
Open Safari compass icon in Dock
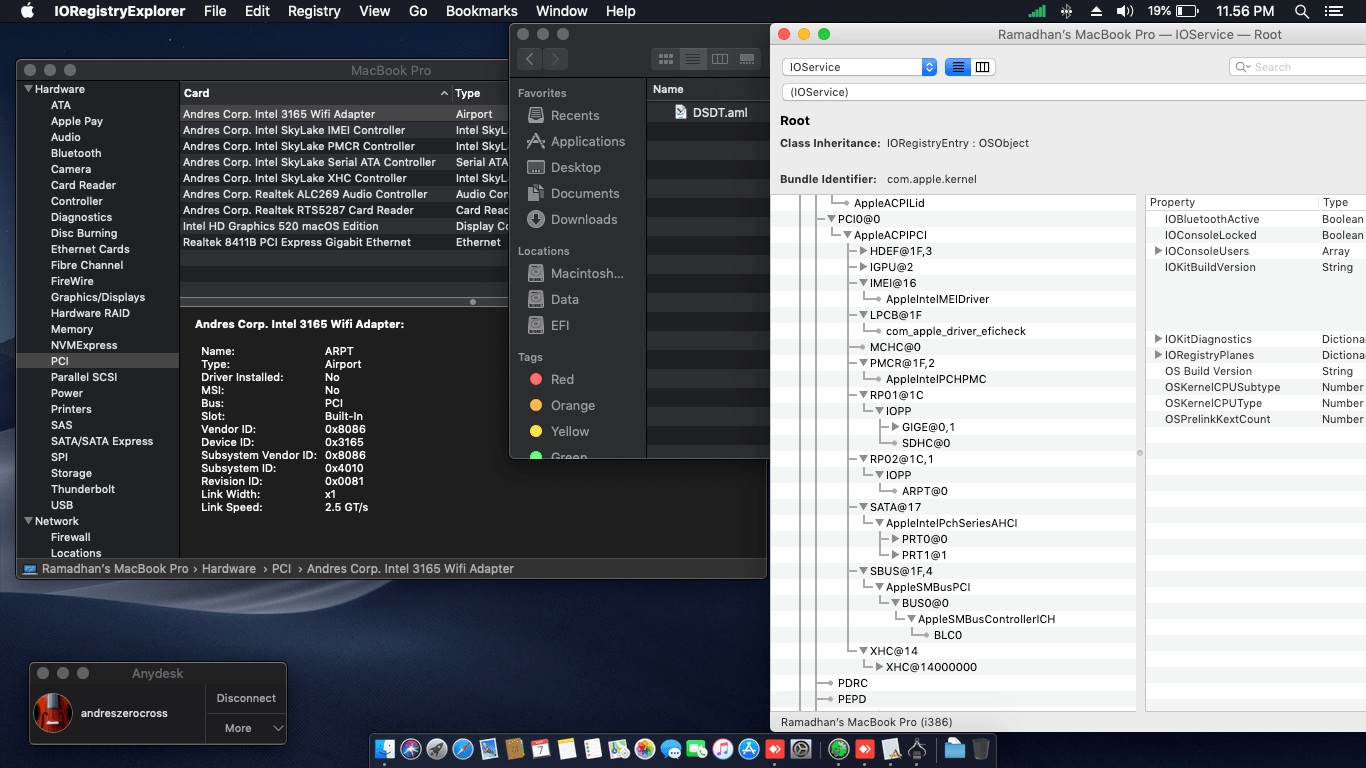click(x=463, y=748)
